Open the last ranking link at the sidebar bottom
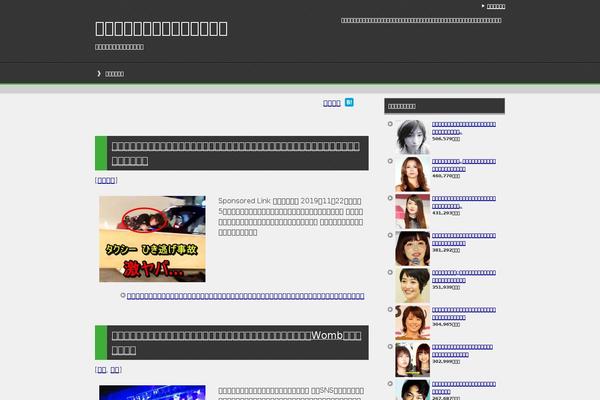 click(464, 387)
